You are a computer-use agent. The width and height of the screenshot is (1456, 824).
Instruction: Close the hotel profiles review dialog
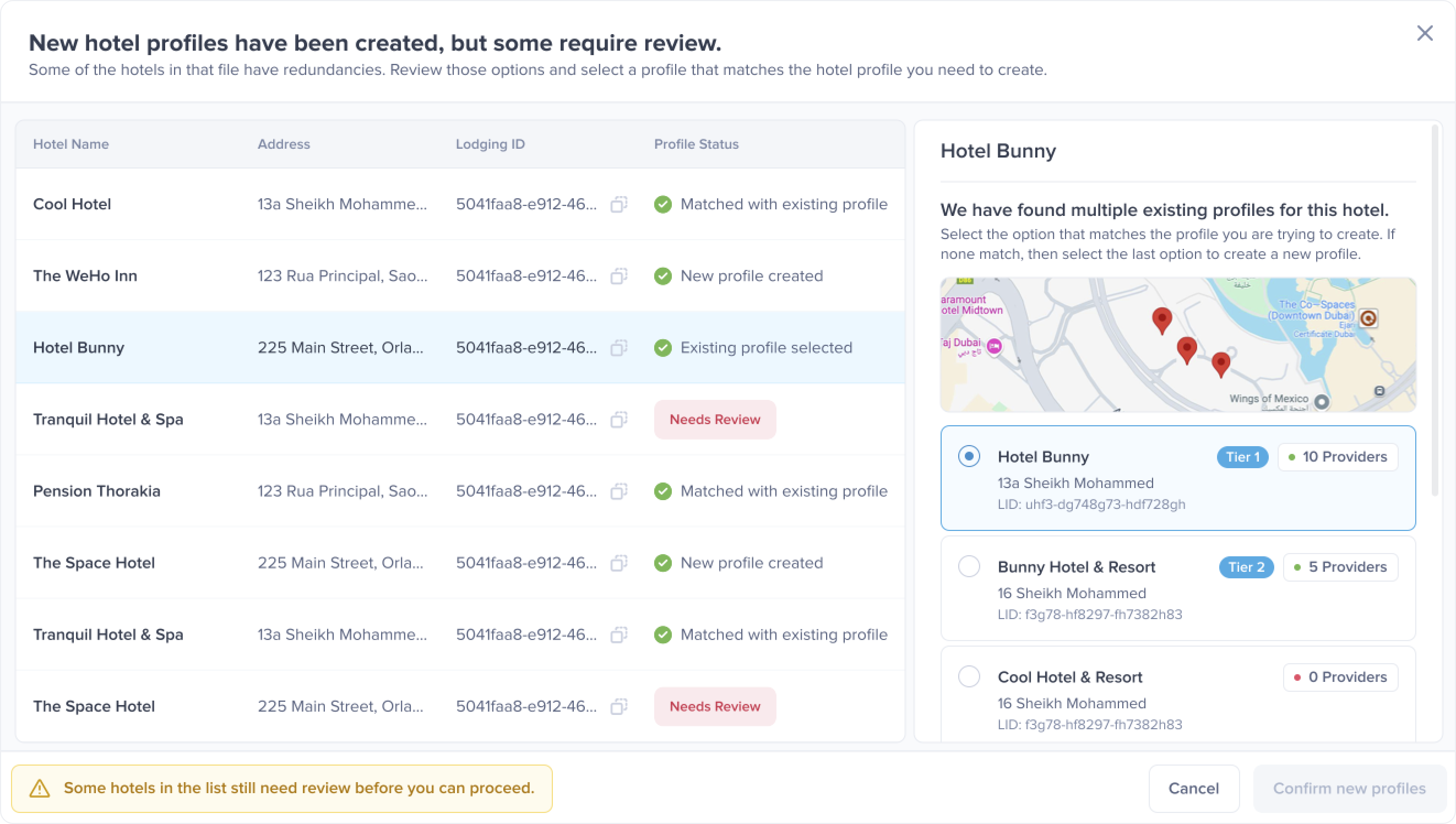(x=1424, y=34)
